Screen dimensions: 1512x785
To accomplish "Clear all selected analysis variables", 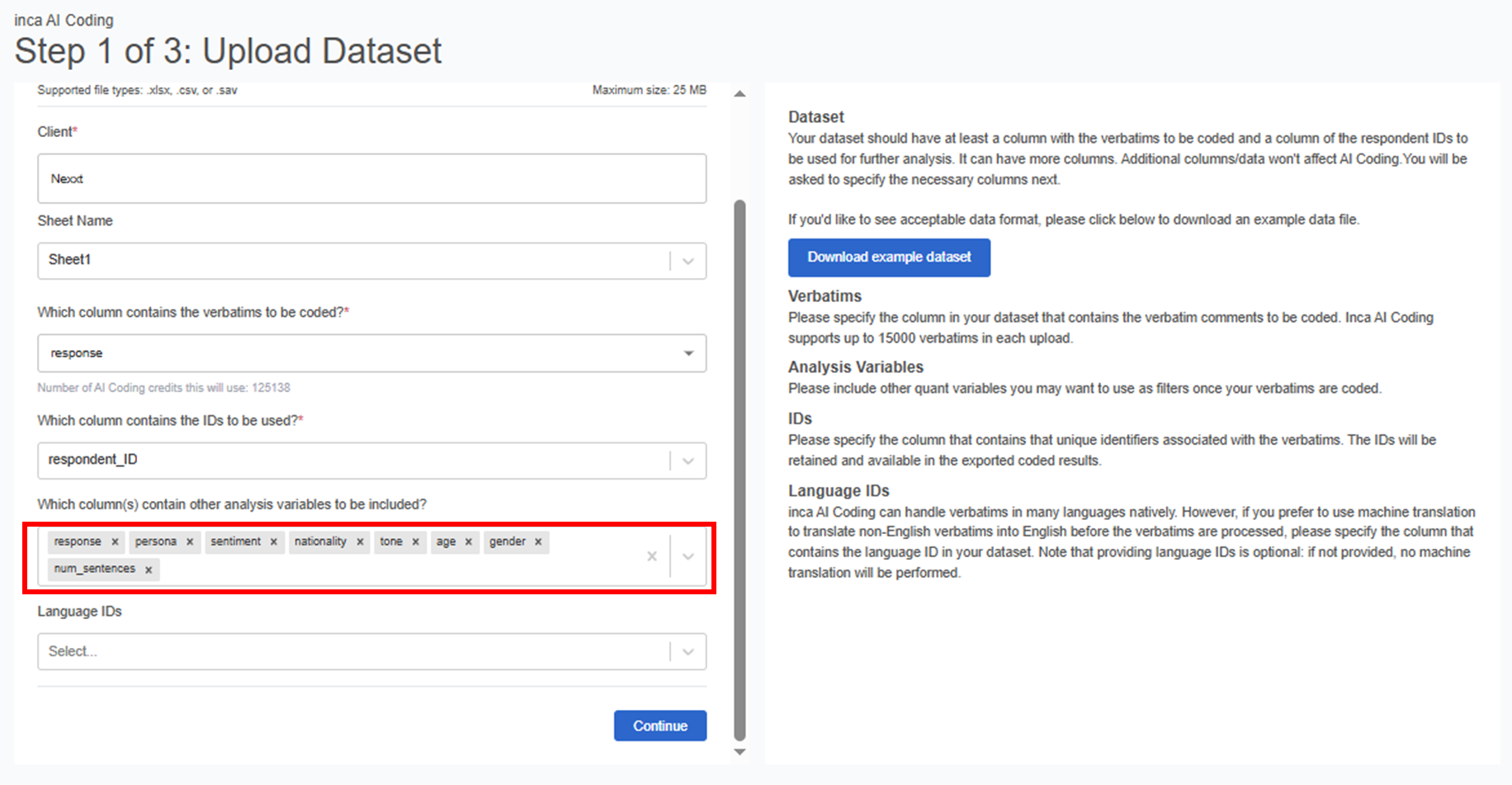I will point(652,556).
